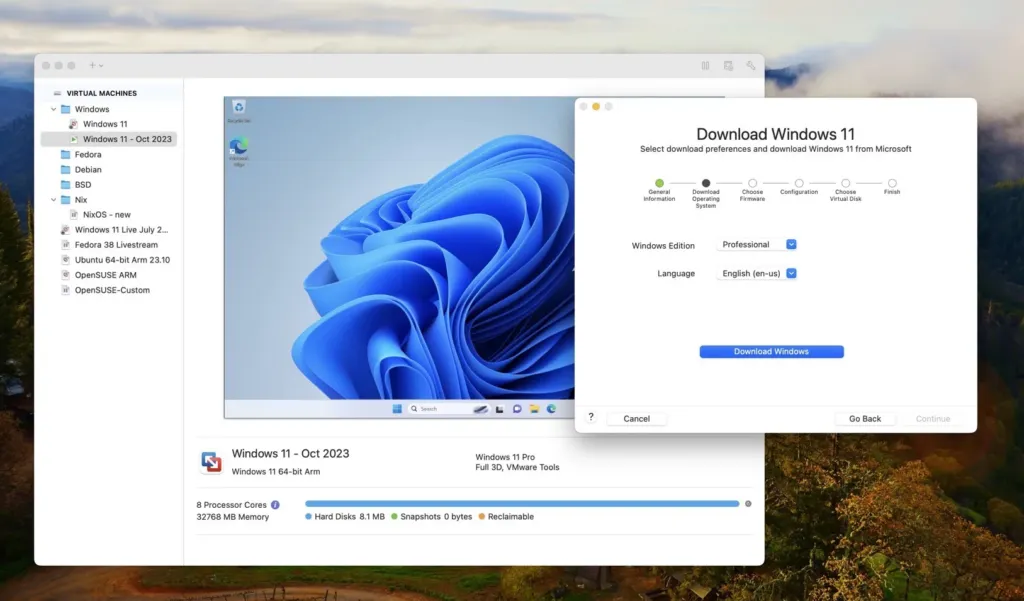Screen dimensions: 1024x601
Task: Click the blue disk usage bar
Action: [x=521, y=504]
